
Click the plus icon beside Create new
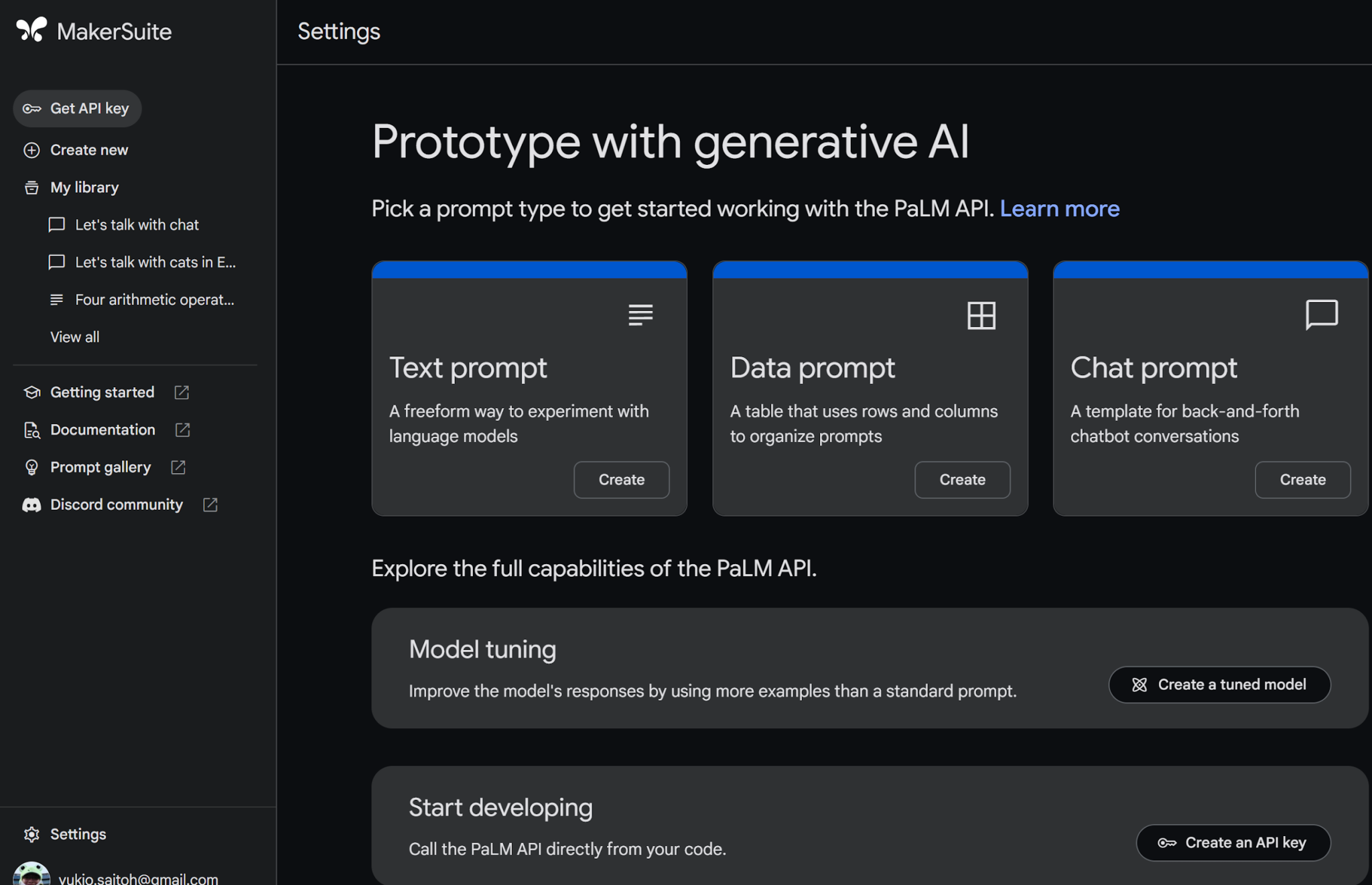(32, 150)
